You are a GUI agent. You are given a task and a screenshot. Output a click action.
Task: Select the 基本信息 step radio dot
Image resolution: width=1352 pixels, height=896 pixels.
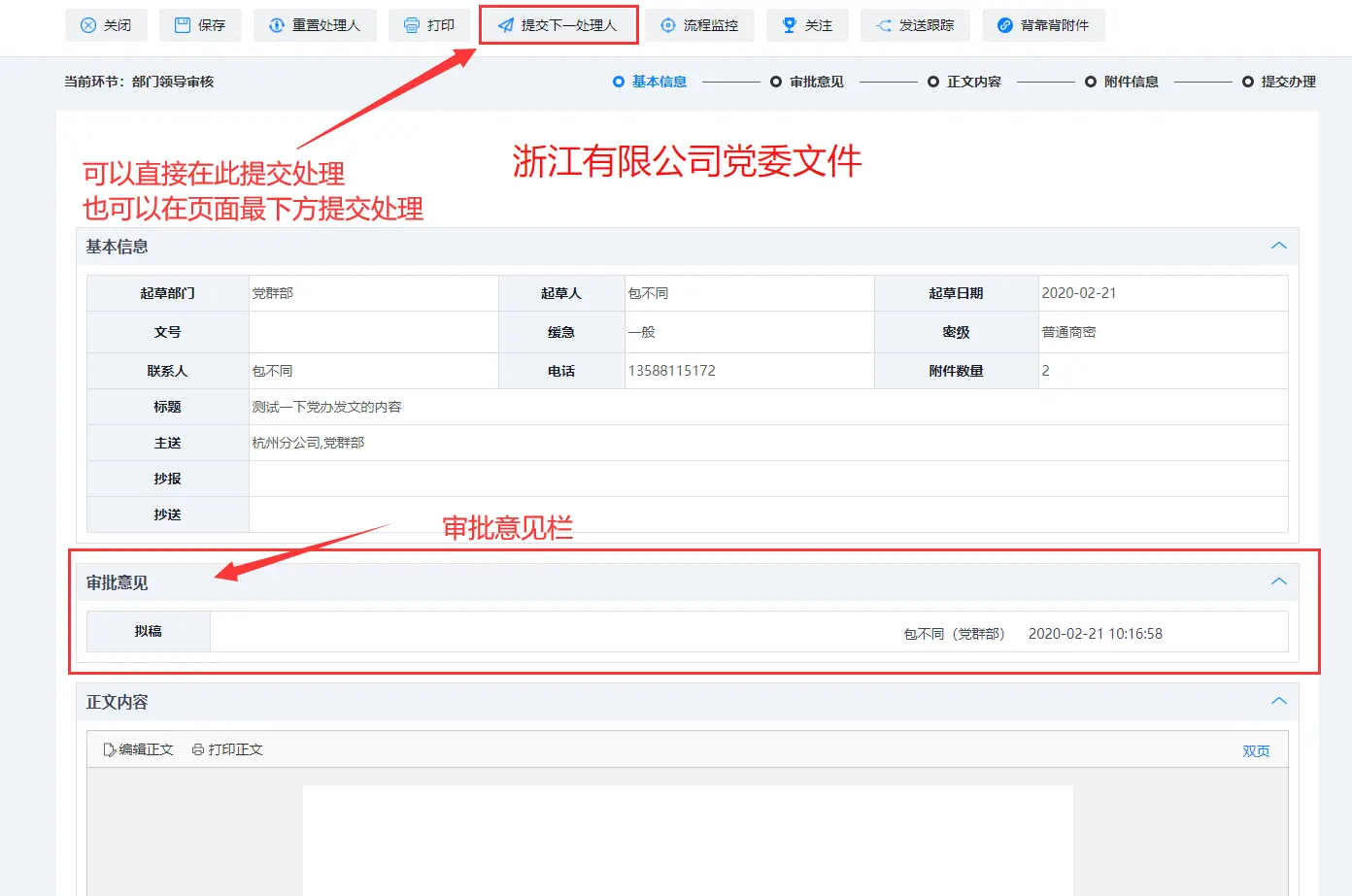point(619,82)
